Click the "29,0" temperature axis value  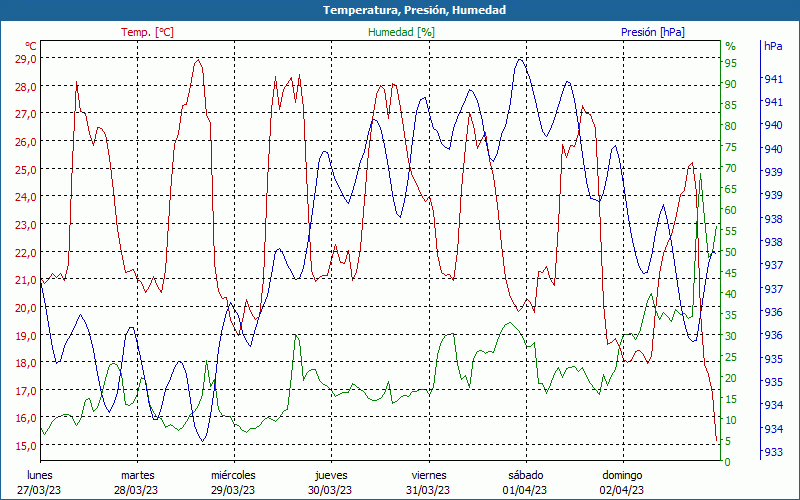26,59
